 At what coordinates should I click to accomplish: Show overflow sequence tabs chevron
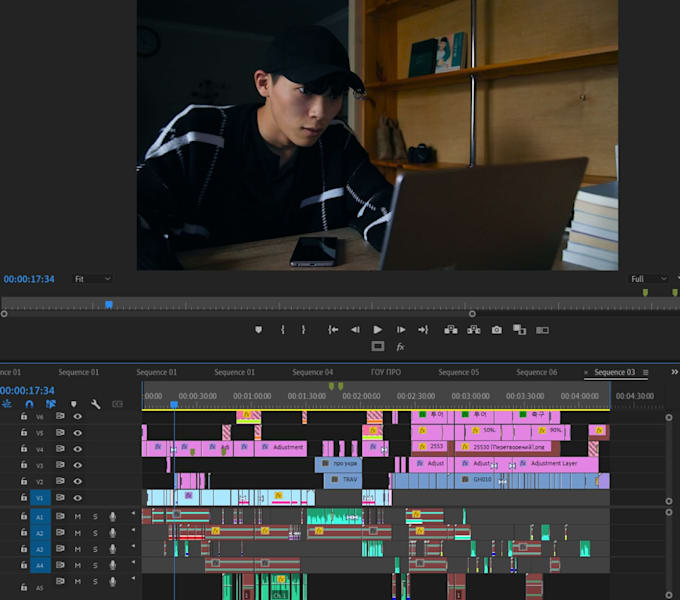click(674, 372)
